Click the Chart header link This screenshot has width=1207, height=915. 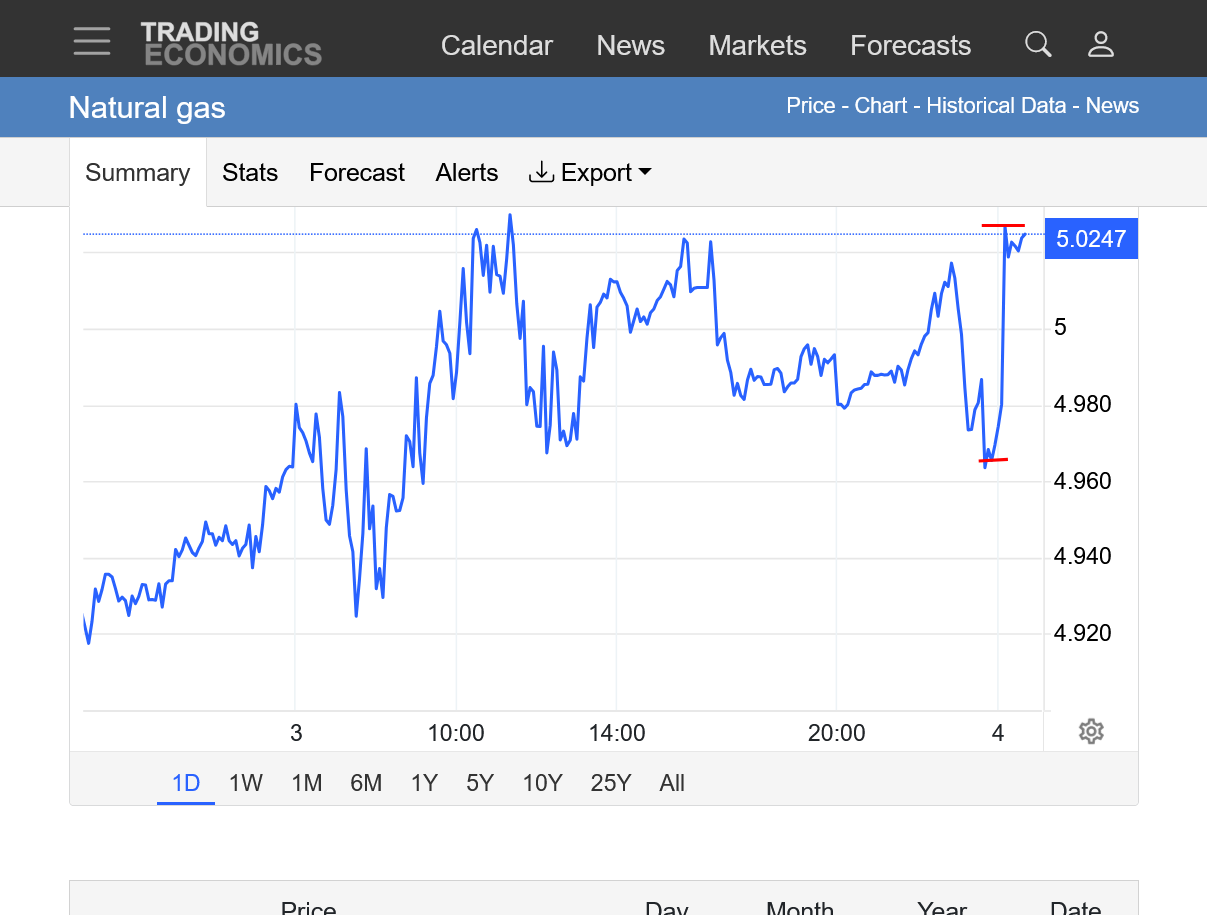click(881, 106)
